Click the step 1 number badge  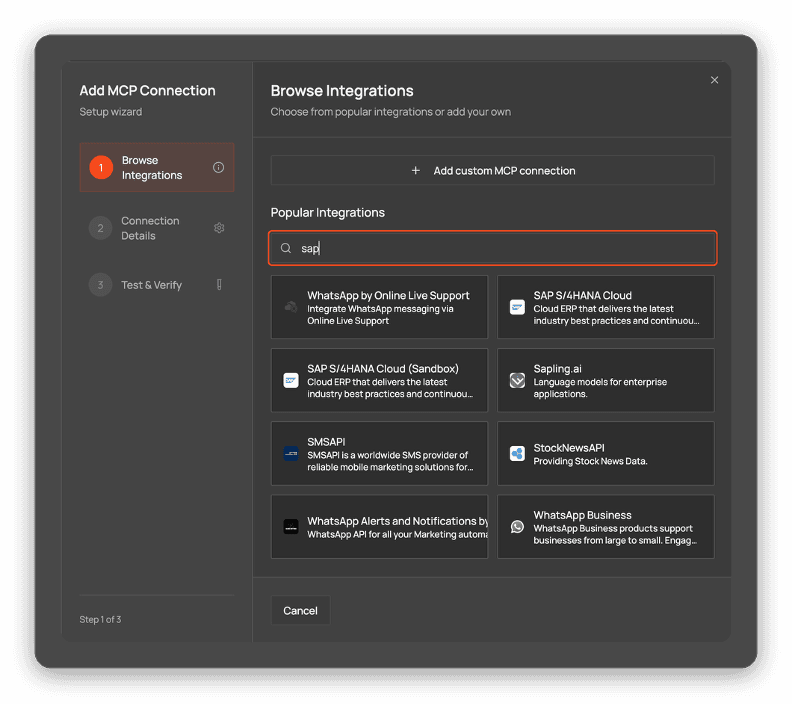[101, 168]
